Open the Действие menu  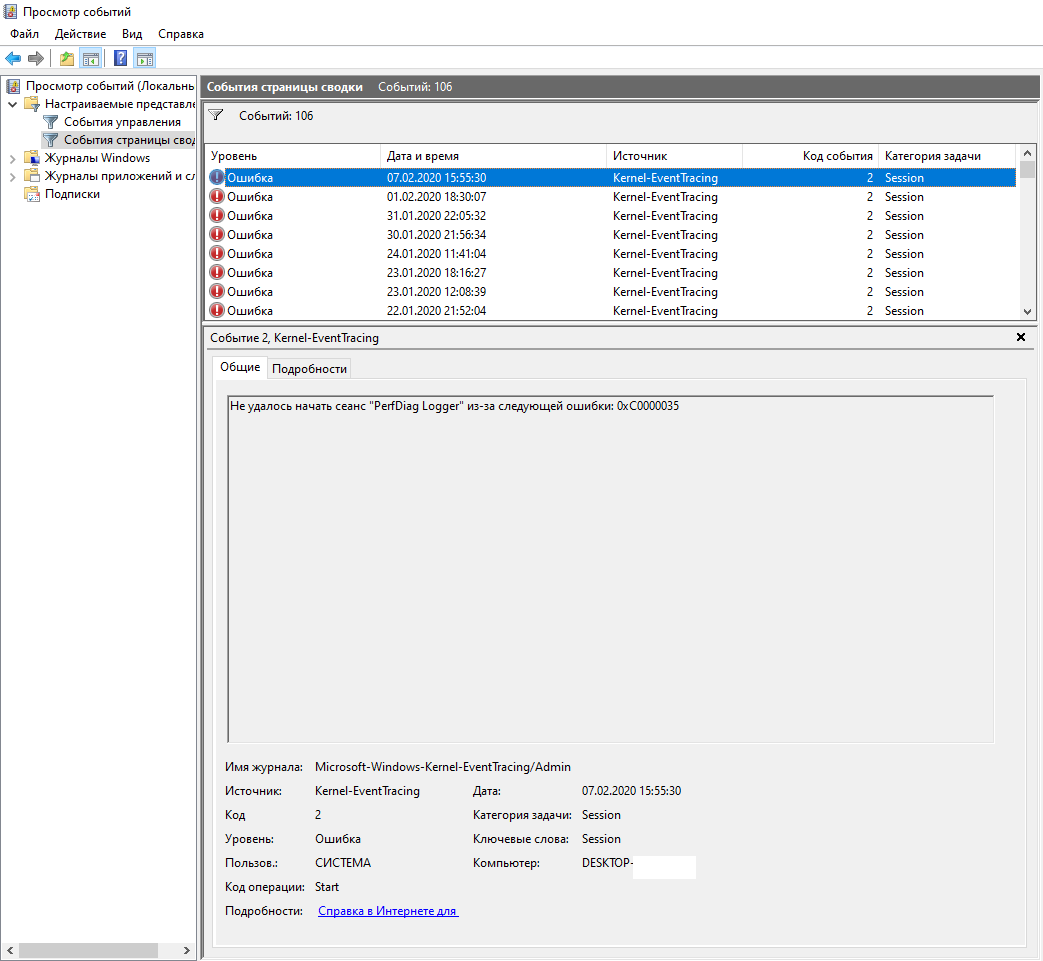(80, 34)
